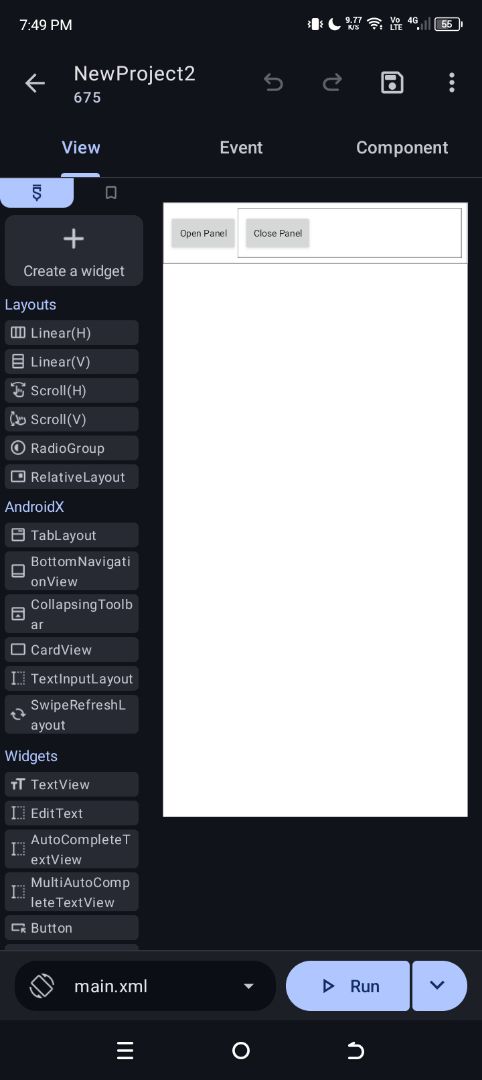482x1080 pixels.
Task: Choose the CardView widget
Action: click(x=72, y=650)
